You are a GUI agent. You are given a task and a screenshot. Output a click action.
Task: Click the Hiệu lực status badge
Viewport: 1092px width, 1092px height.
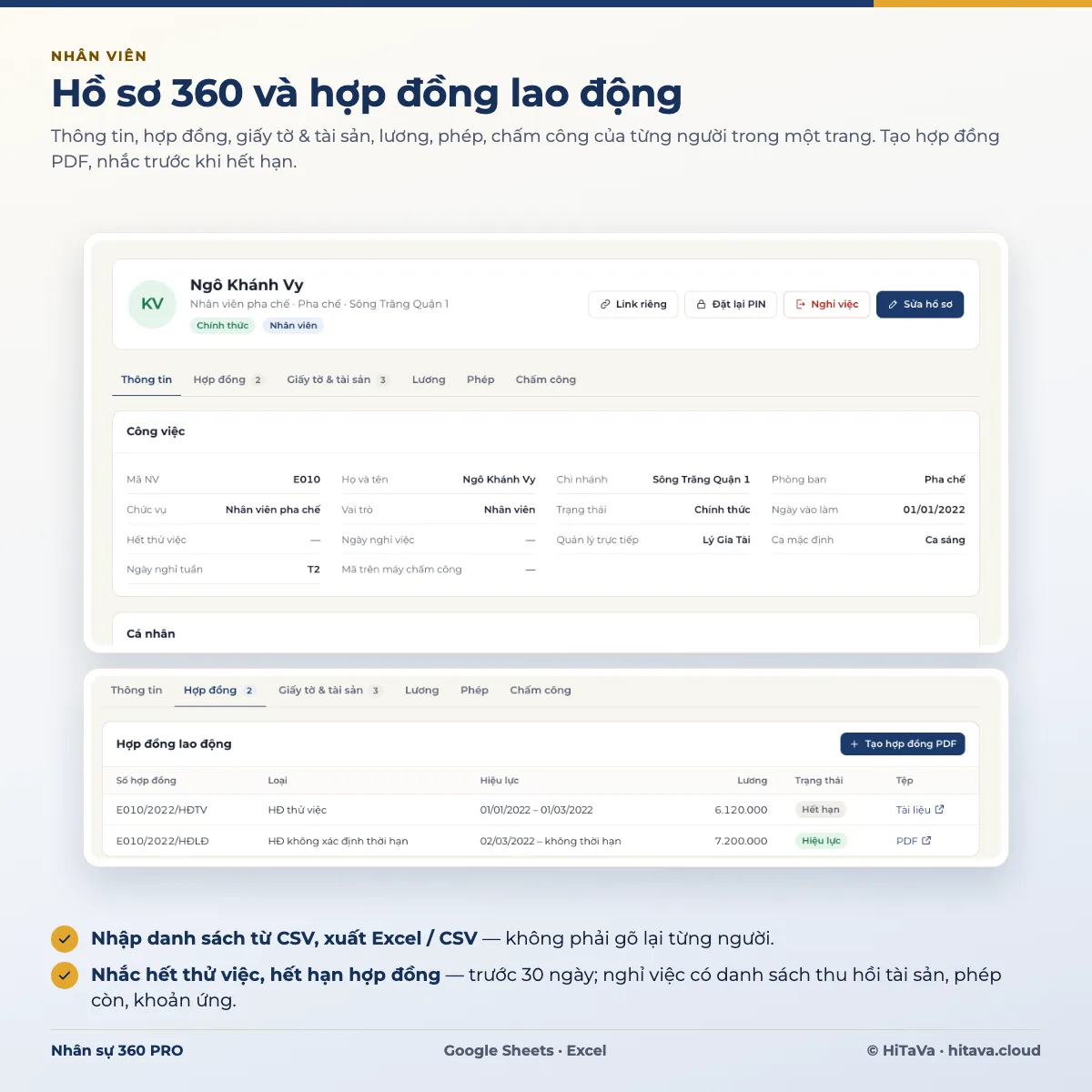(x=821, y=841)
